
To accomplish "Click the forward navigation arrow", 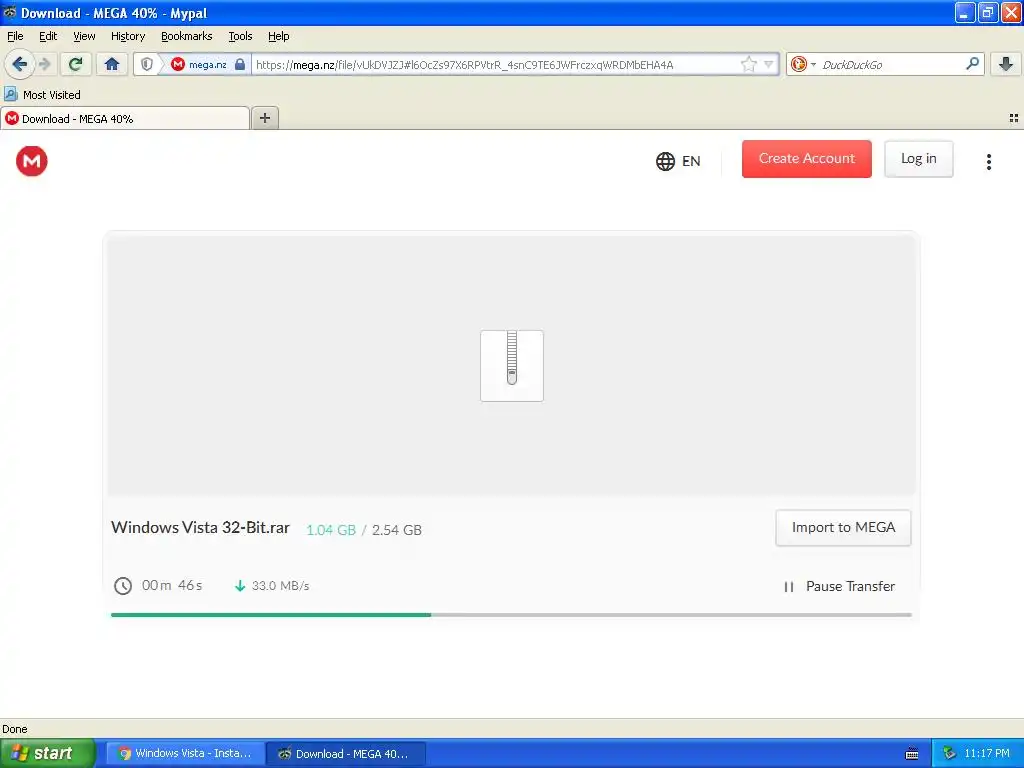I will [x=44, y=64].
